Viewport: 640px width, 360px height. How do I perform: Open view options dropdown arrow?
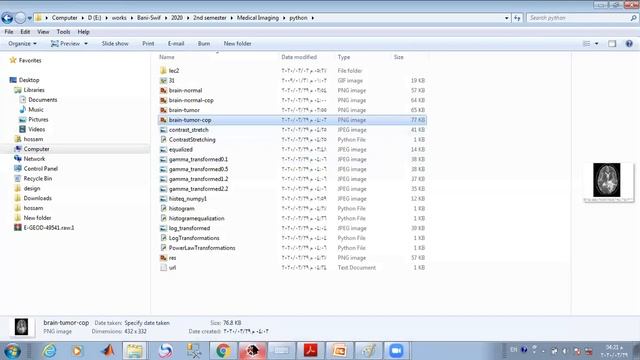click(596, 44)
